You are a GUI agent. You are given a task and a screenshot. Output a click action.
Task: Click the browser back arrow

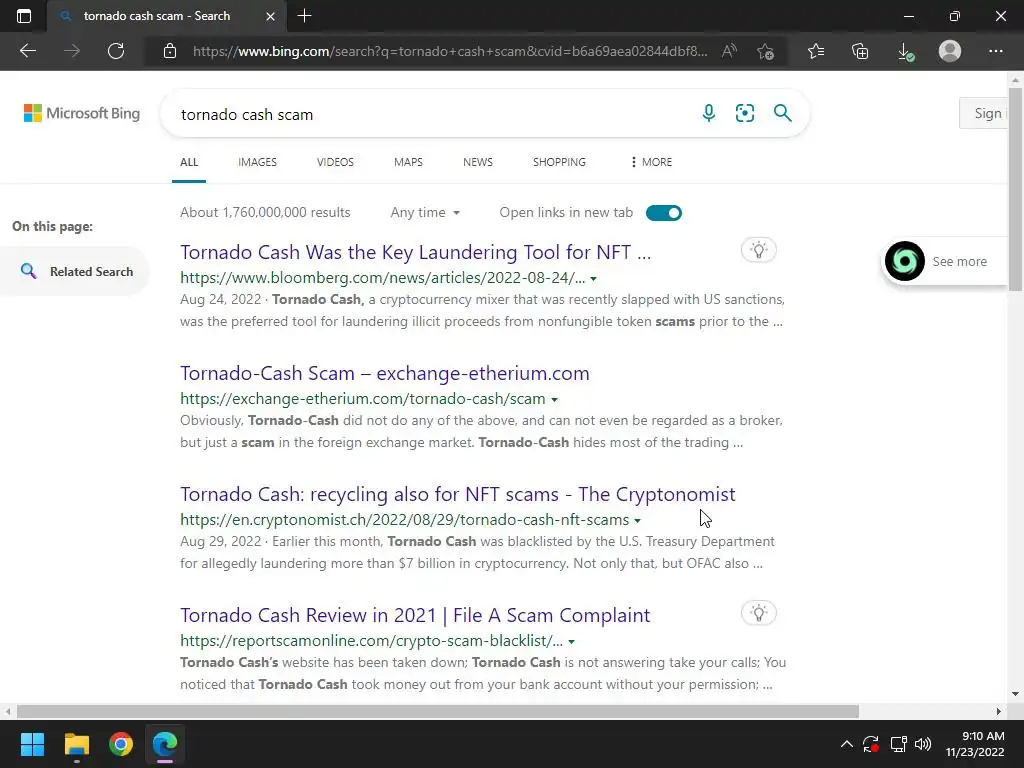click(27, 51)
